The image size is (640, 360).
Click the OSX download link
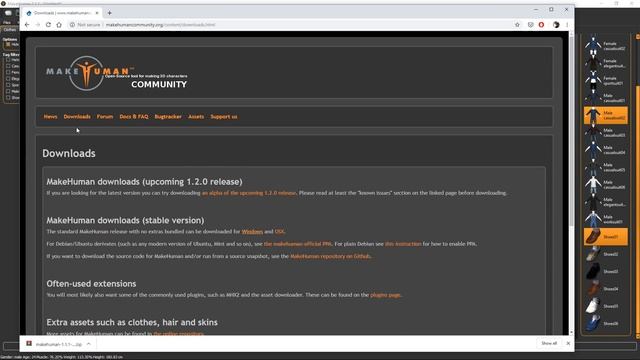click(x=280, y=231)
